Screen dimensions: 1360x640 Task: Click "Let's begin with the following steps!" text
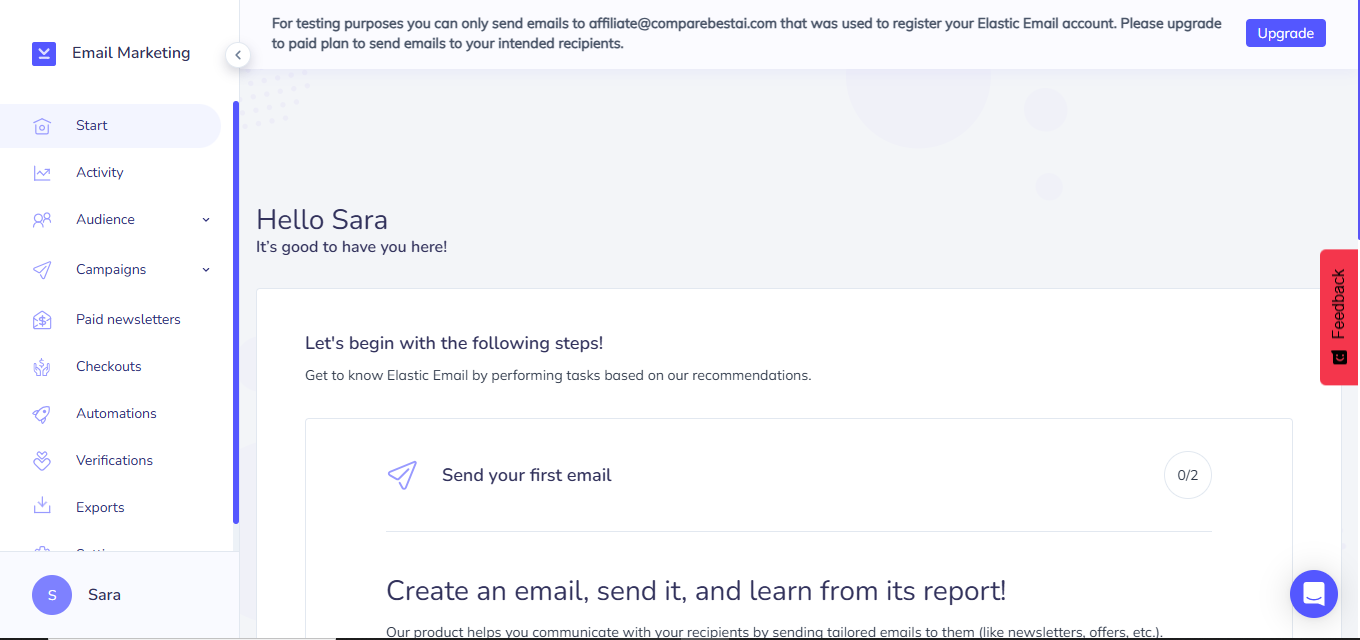click(454, 343)
